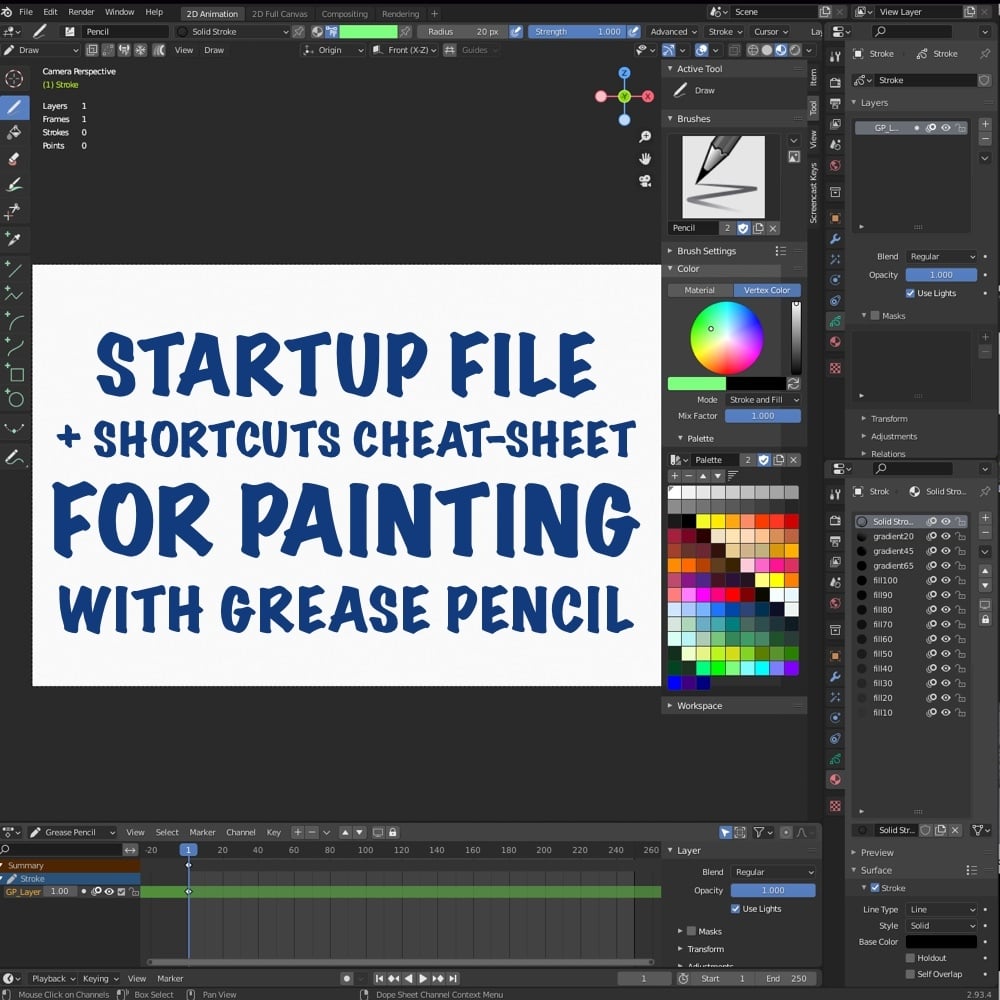Select the 3D Cursor tool
The width and height of the screenshot is (1000, 1000).
[x=14, y=78]
